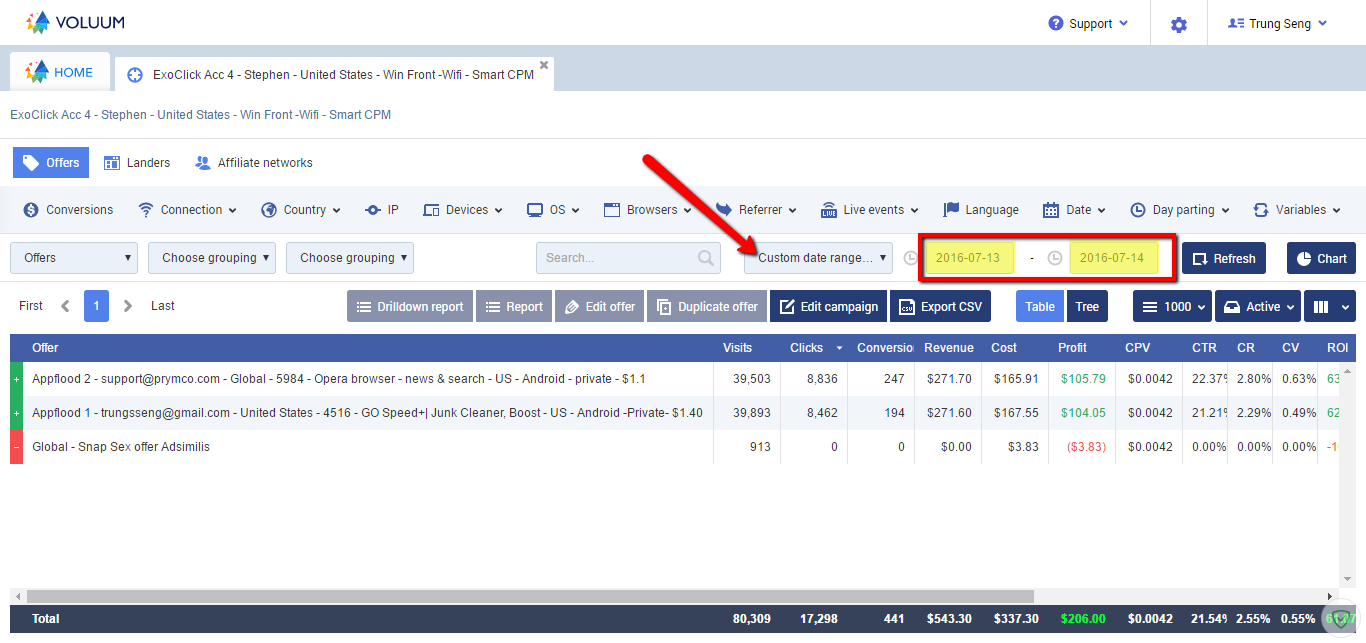Open the settings gear icon
The height and width of the screenshot is (643, 1366).
[x=1179, y=24]
